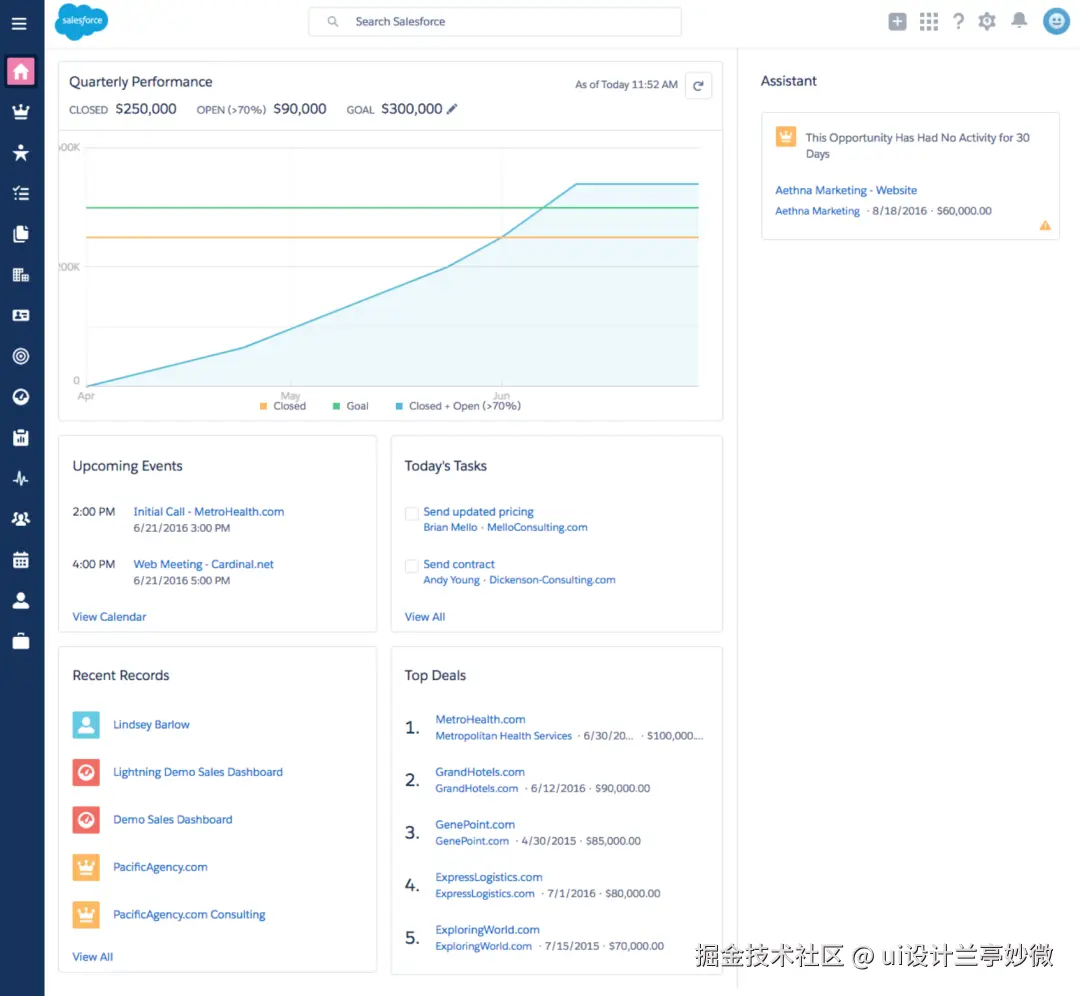Open Contacts card icon in sidebar
This screenshot has height=996, width=1080.
[21, 315]
